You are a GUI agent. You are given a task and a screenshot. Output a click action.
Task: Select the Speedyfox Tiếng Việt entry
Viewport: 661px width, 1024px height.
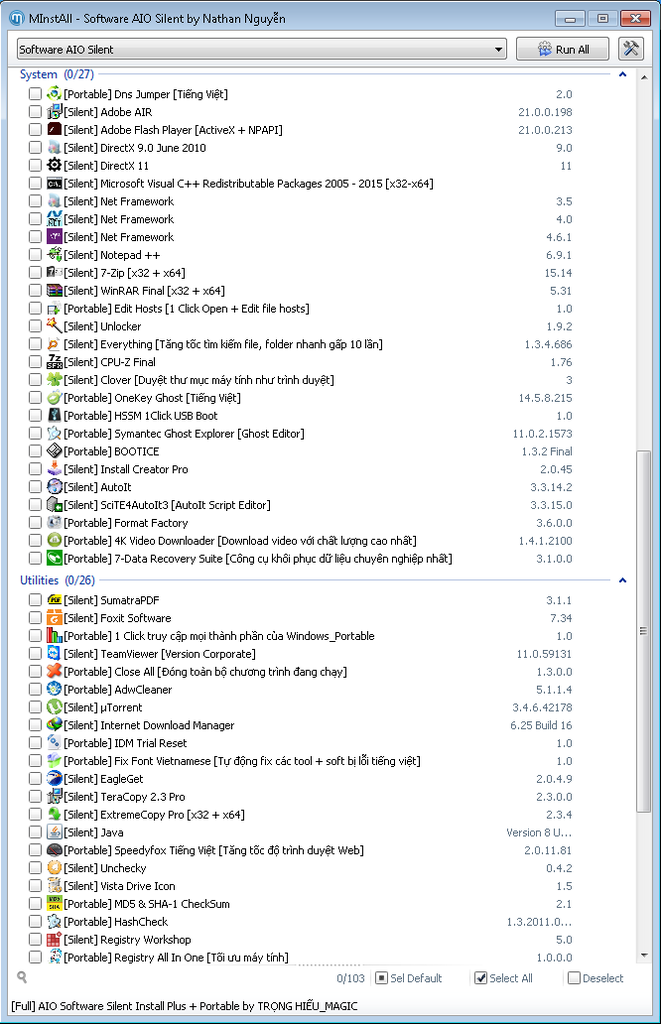(x=300, y=850)
